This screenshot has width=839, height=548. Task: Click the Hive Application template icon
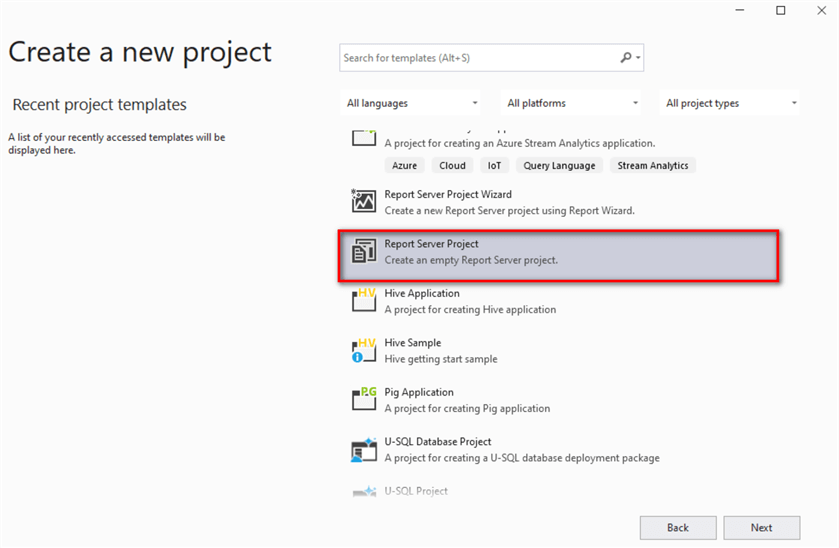(363, 301)
